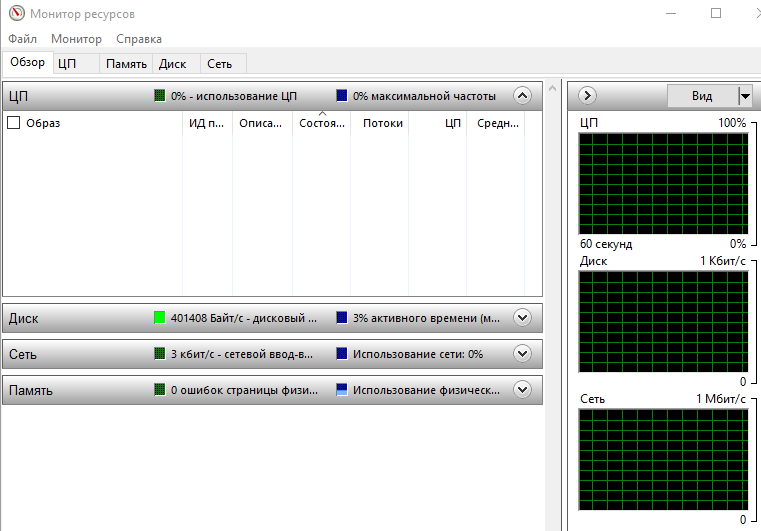Click green network I/O indicator square
Image resolution: width=761 pixels, height=531 pixels.
[160, 354]
